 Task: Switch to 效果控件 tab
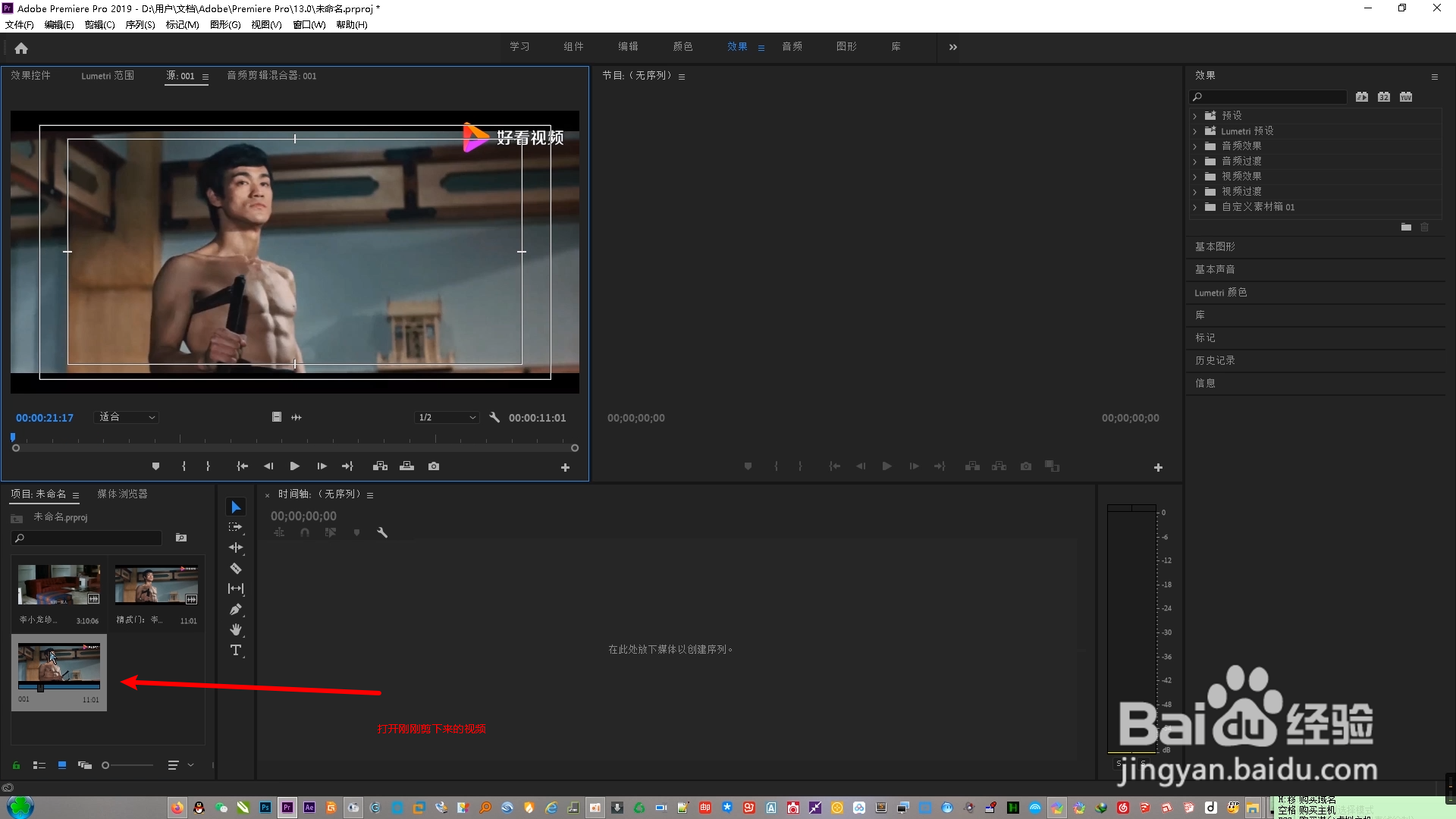30,76
